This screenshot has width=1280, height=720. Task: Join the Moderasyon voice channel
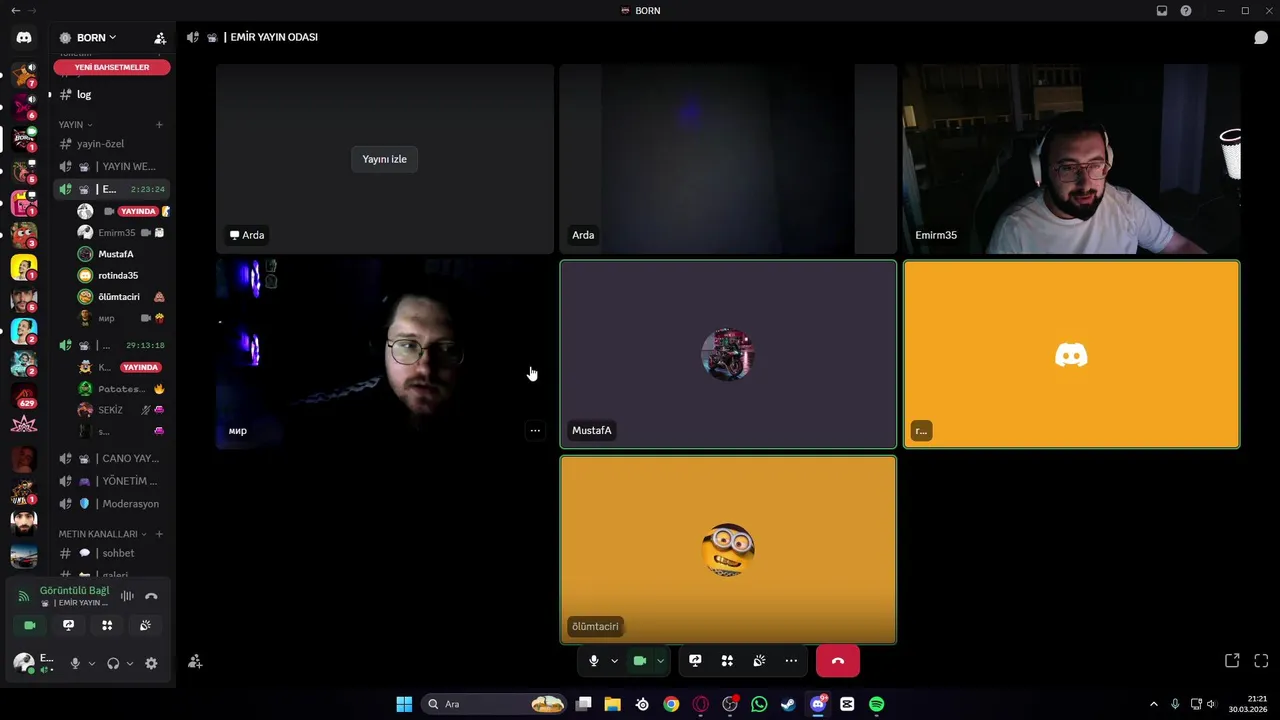point(111,504)
